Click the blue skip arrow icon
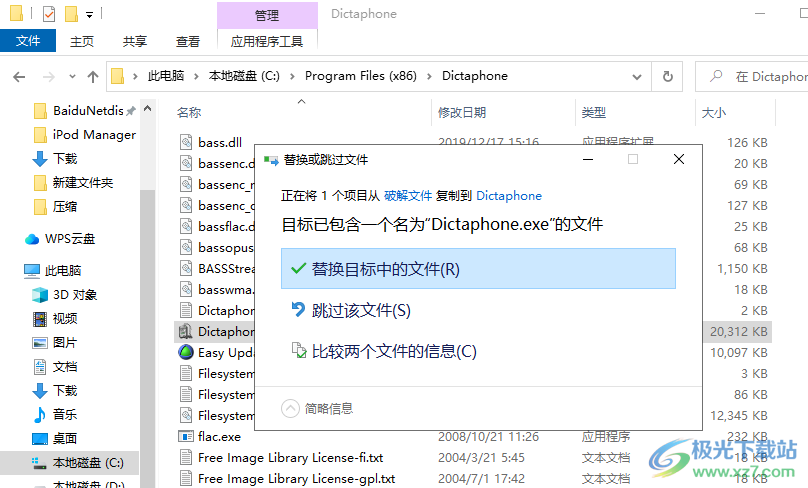Screen dimensions: 808x488 [x=298, y=309]
